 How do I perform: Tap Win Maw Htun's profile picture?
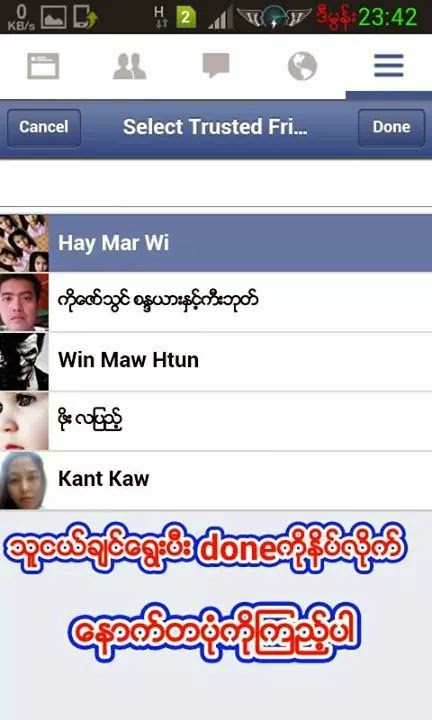click(x=24, y=361)
